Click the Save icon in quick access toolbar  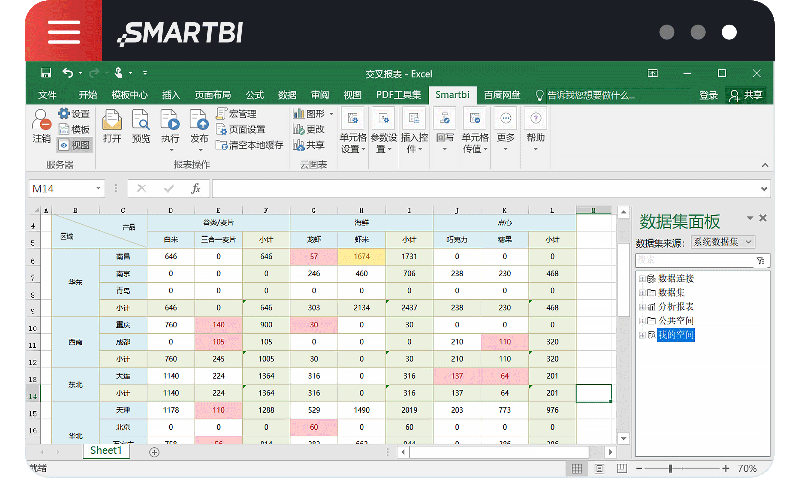(46, 73)
